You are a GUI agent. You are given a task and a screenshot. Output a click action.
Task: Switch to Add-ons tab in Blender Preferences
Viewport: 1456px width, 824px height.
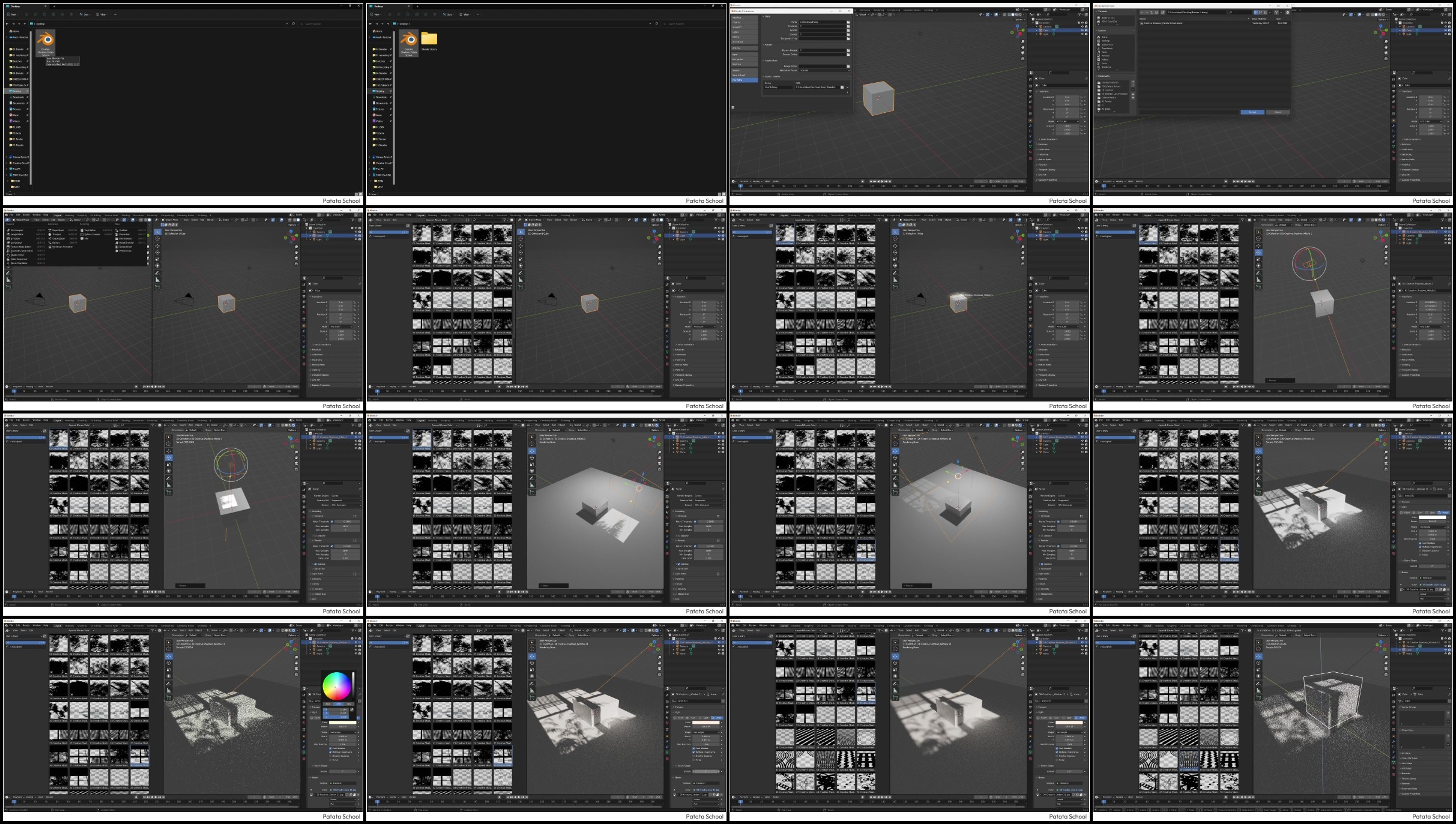tap(745, 48)
